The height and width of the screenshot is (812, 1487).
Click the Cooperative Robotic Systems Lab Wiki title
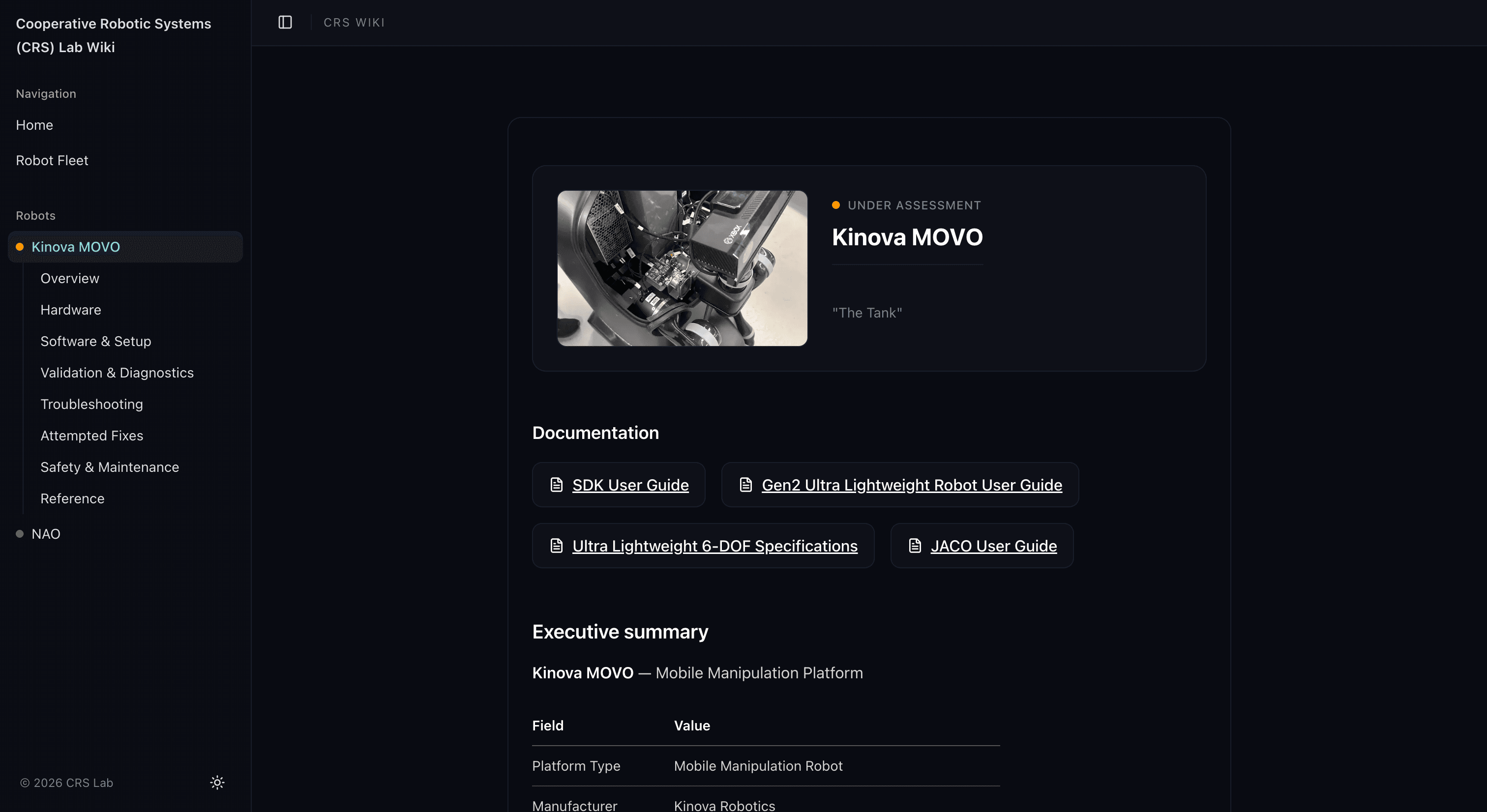(113, 35)
